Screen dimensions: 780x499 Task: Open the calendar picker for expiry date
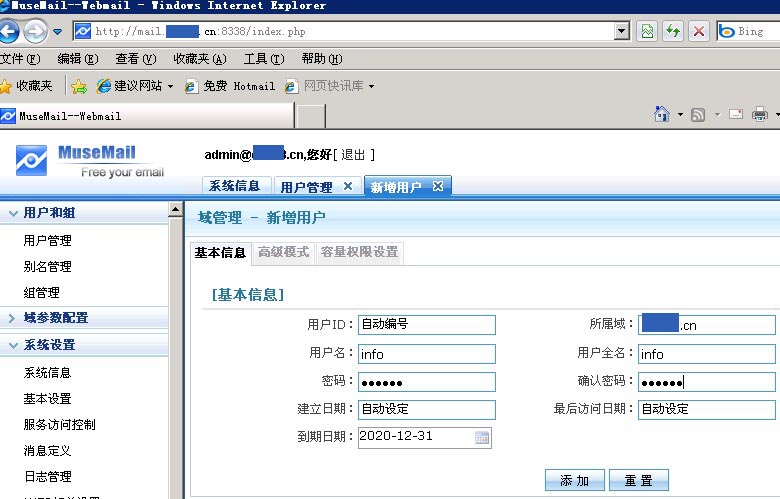pyautogui.click(x=482, y=437)
